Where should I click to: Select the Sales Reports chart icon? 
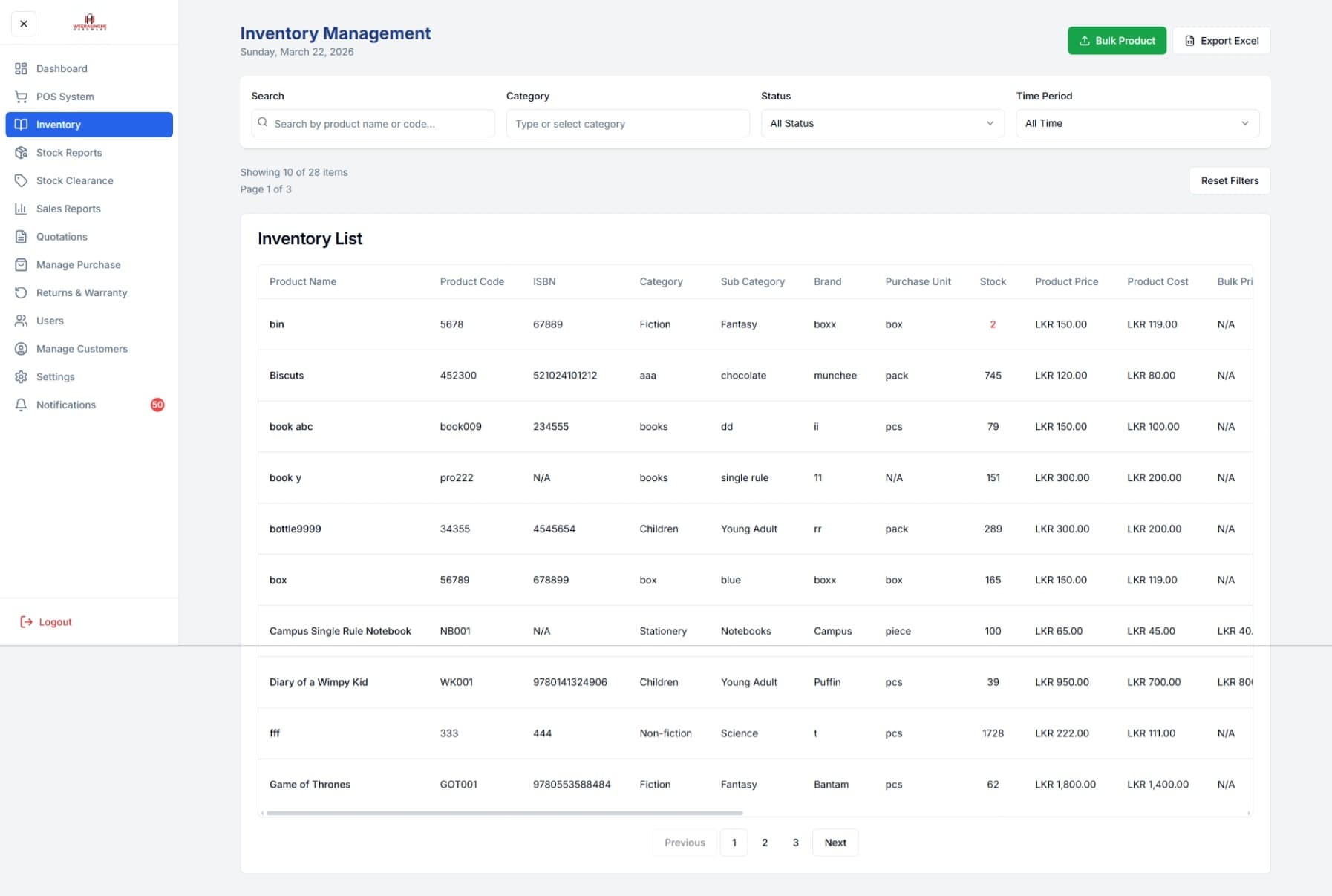[21, 209]
